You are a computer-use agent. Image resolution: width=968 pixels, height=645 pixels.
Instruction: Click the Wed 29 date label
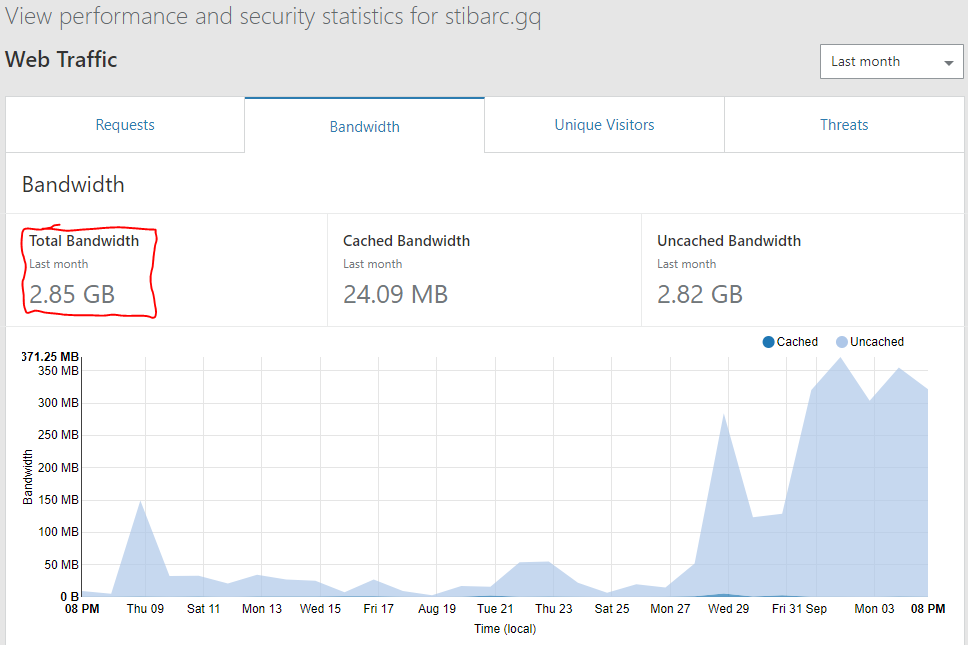pyautogui.click(x=728, y=609)
